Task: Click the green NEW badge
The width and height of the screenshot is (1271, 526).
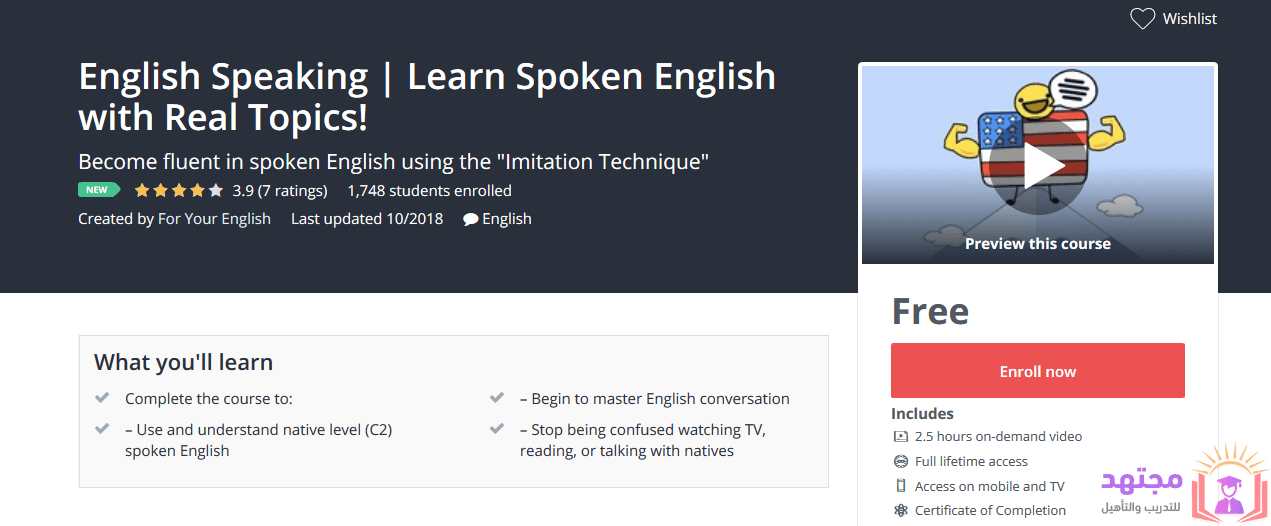Action: point(98,190)
